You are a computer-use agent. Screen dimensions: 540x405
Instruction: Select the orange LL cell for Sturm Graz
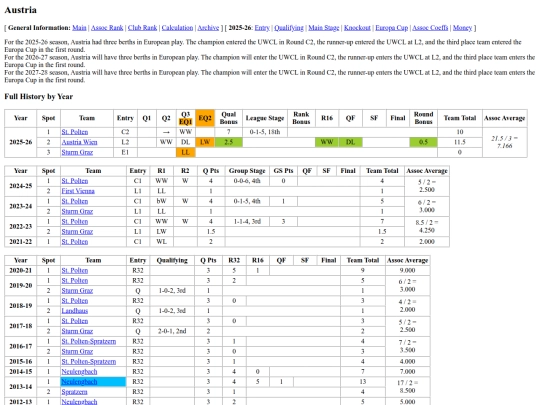click(185, 152)
